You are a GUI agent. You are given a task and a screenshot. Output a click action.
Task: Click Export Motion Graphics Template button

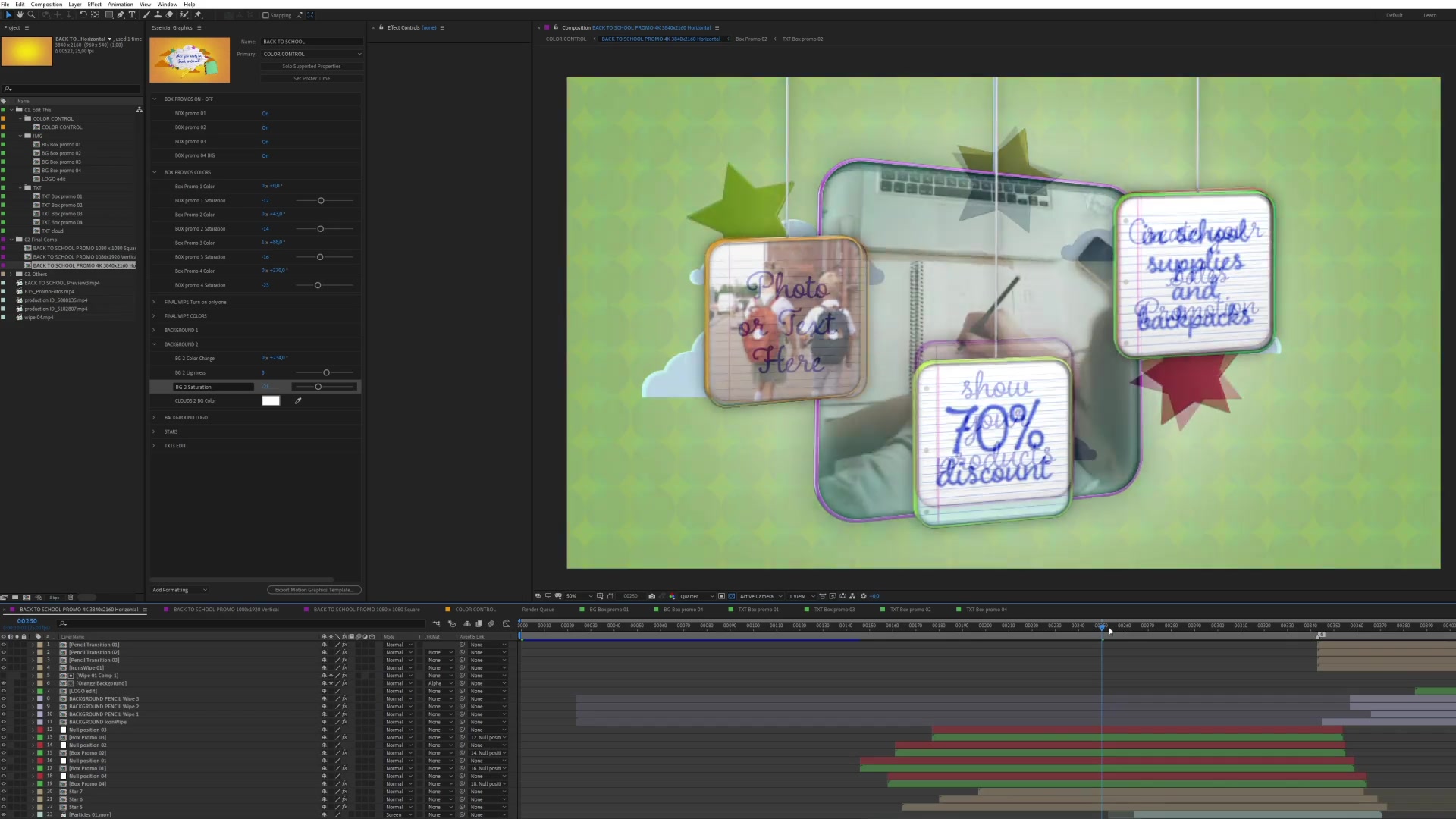314,590
